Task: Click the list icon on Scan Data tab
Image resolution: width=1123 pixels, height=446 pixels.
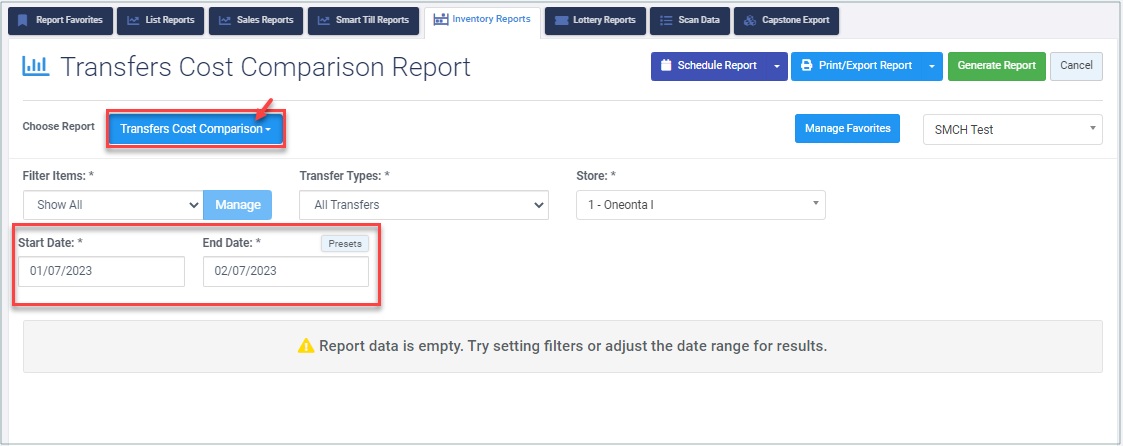Action: click(x=666, y=21)
